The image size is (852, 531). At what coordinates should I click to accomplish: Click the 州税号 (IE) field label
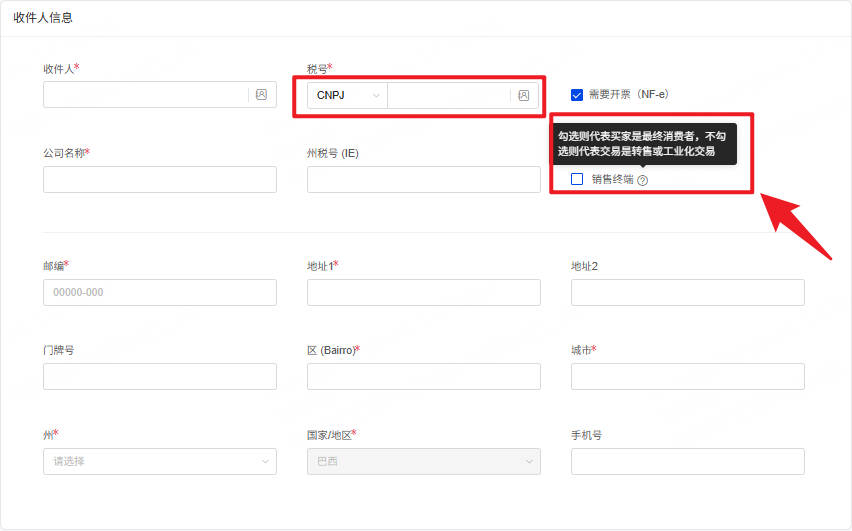[x=333, y=153]
